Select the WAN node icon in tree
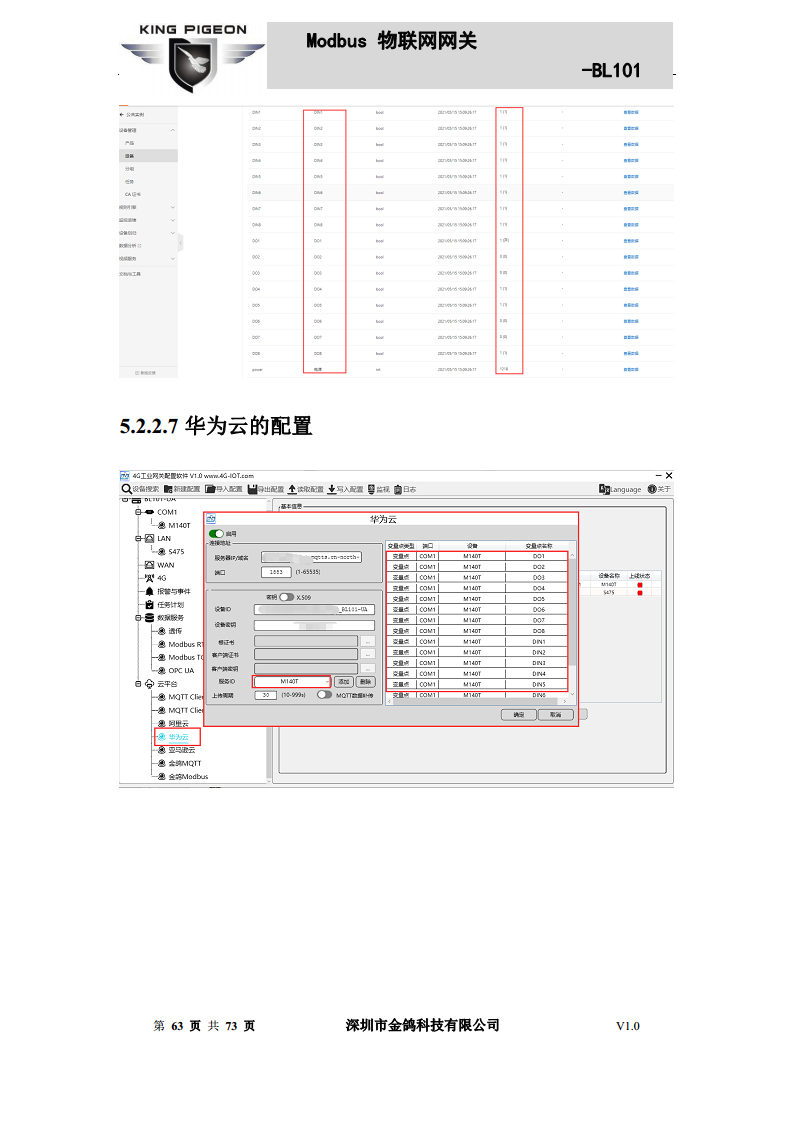Screen dimensions: 793x1122 [150, 565]
